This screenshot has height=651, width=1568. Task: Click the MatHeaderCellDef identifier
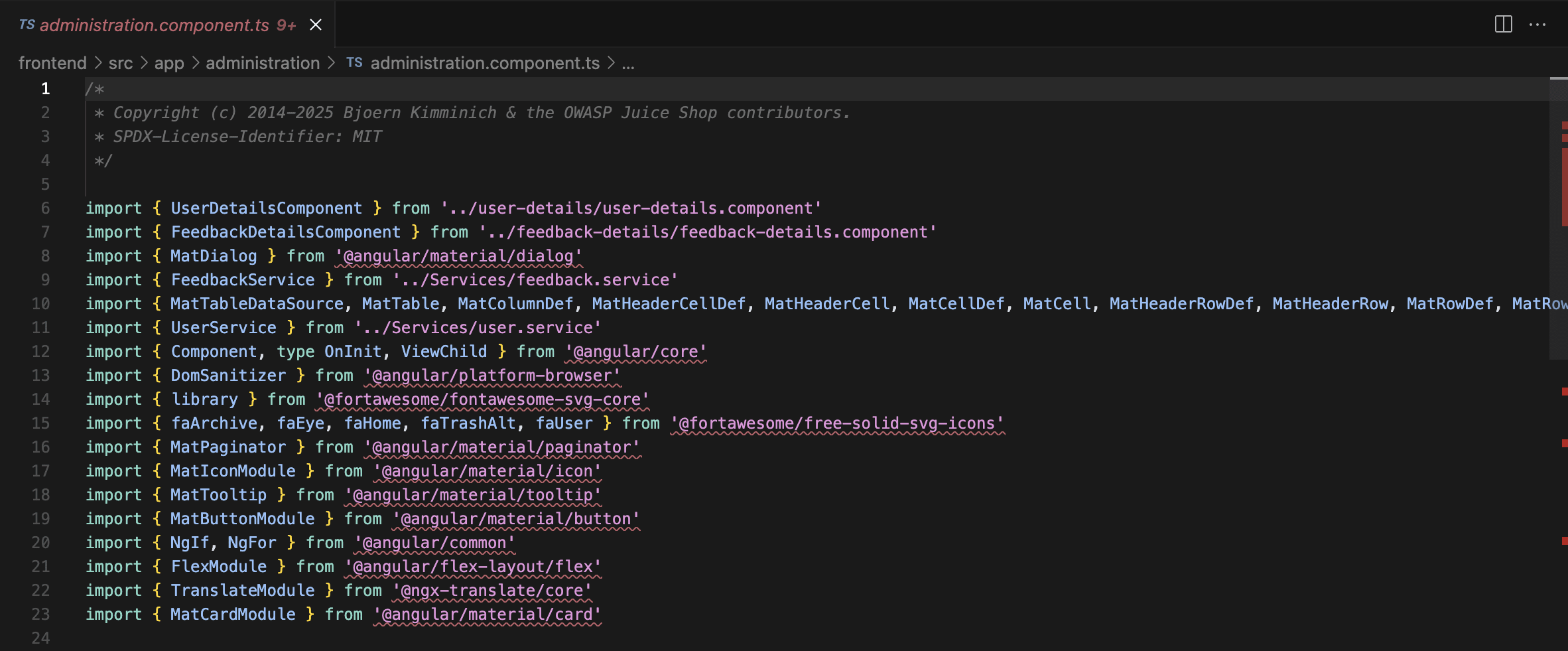tap(669, 304)
